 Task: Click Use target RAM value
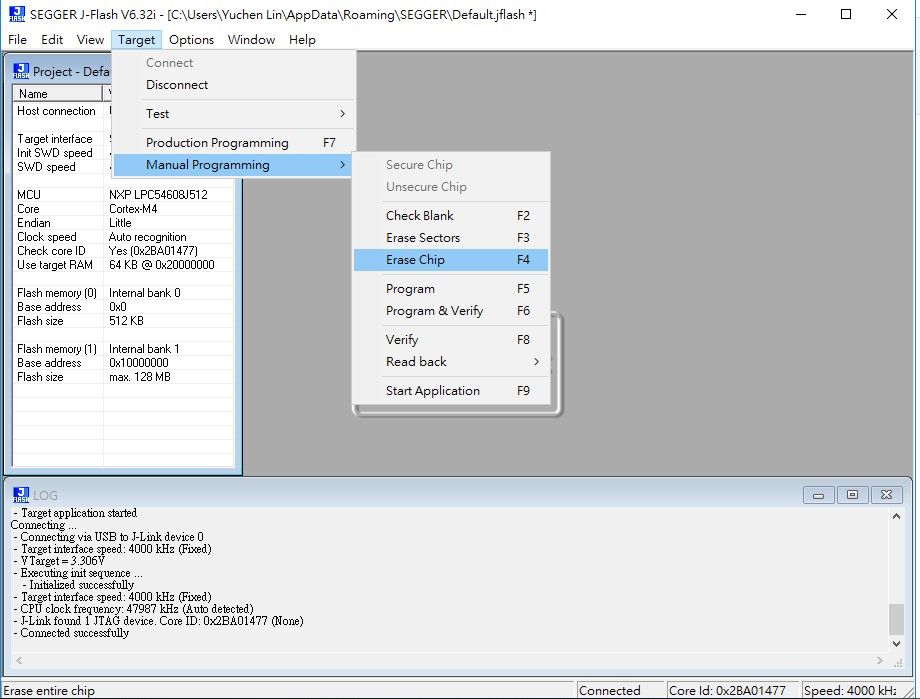161,265
